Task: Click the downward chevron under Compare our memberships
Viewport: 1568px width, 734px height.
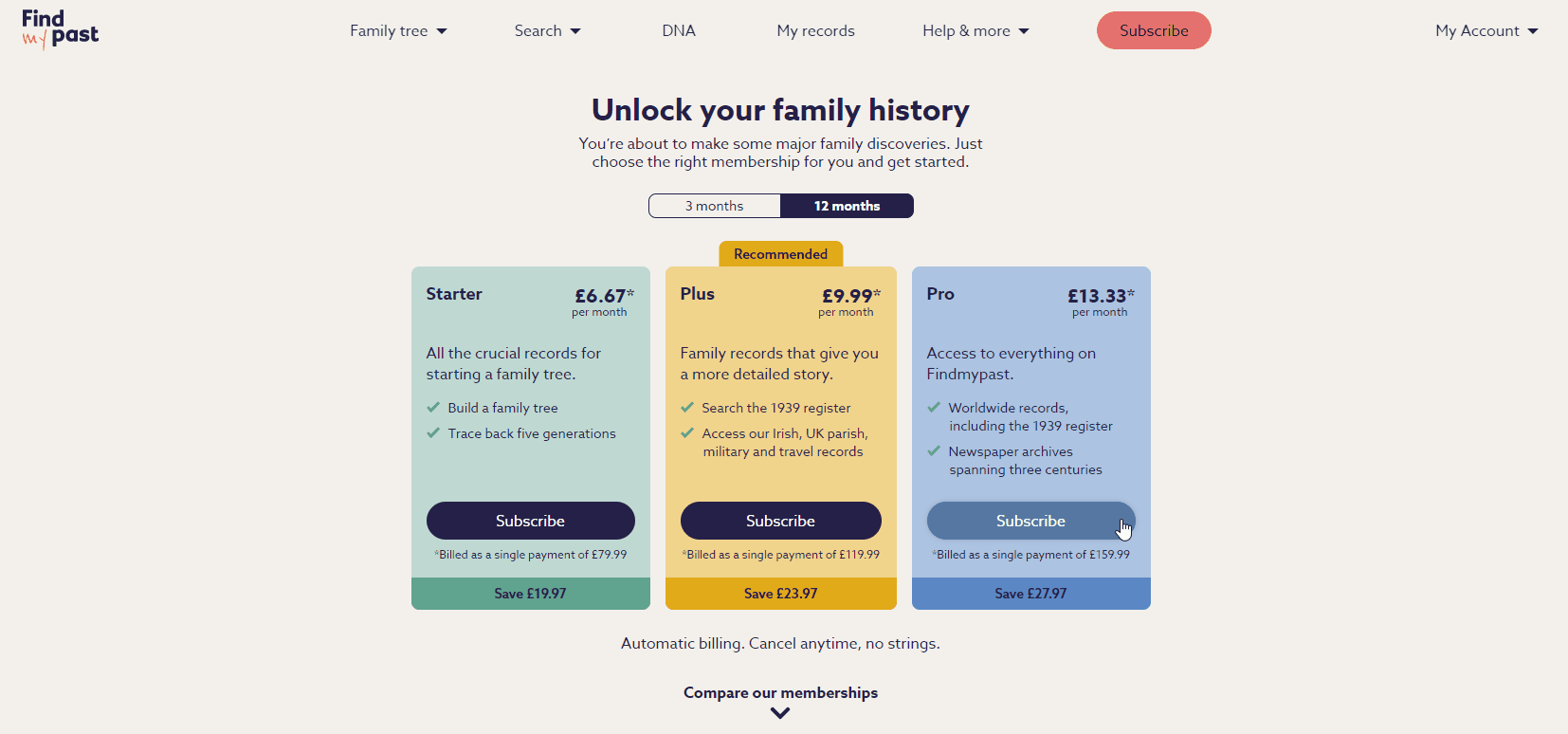Action: click(x=780, y=712)
